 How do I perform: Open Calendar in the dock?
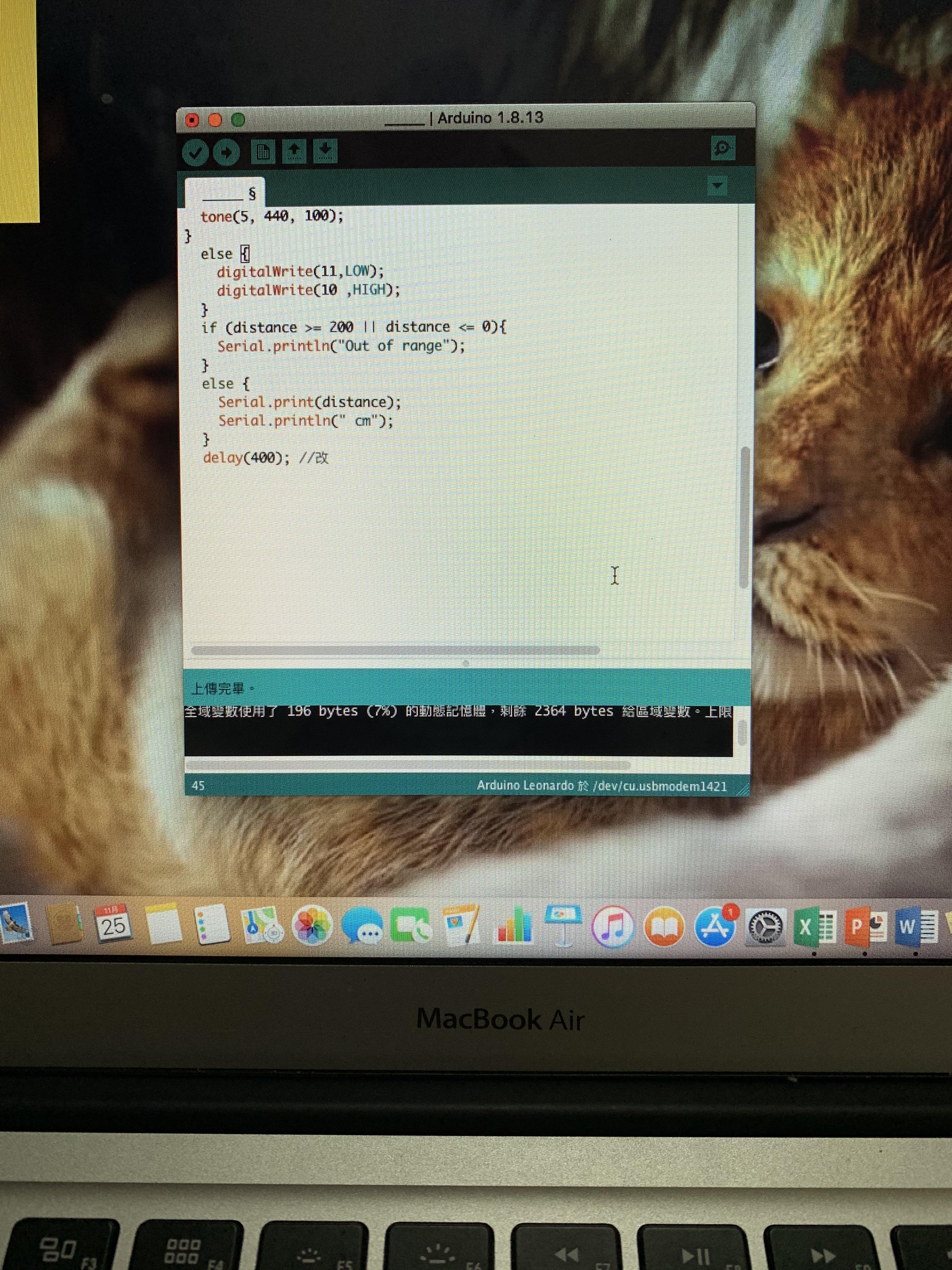112,925
